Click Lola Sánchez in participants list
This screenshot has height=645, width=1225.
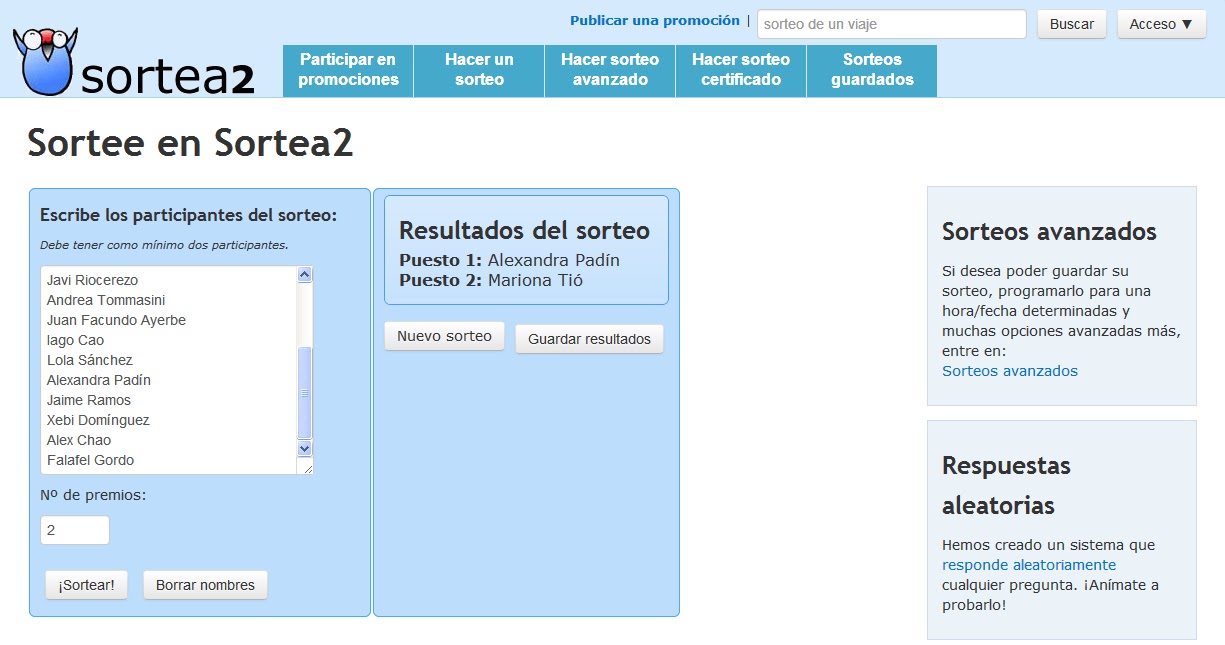[x=89, y=360]
